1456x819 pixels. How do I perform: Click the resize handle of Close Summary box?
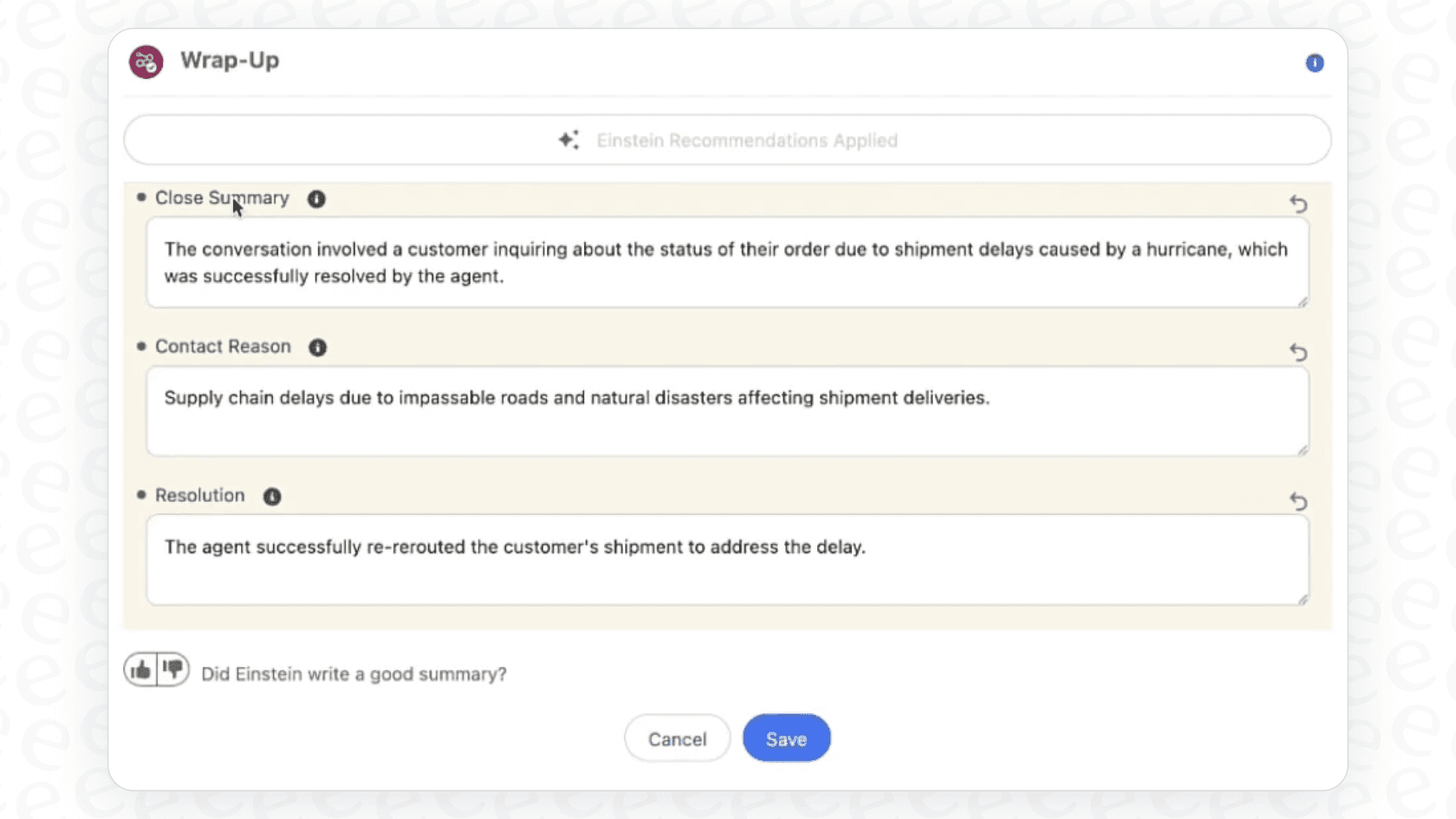point(1304,302)
